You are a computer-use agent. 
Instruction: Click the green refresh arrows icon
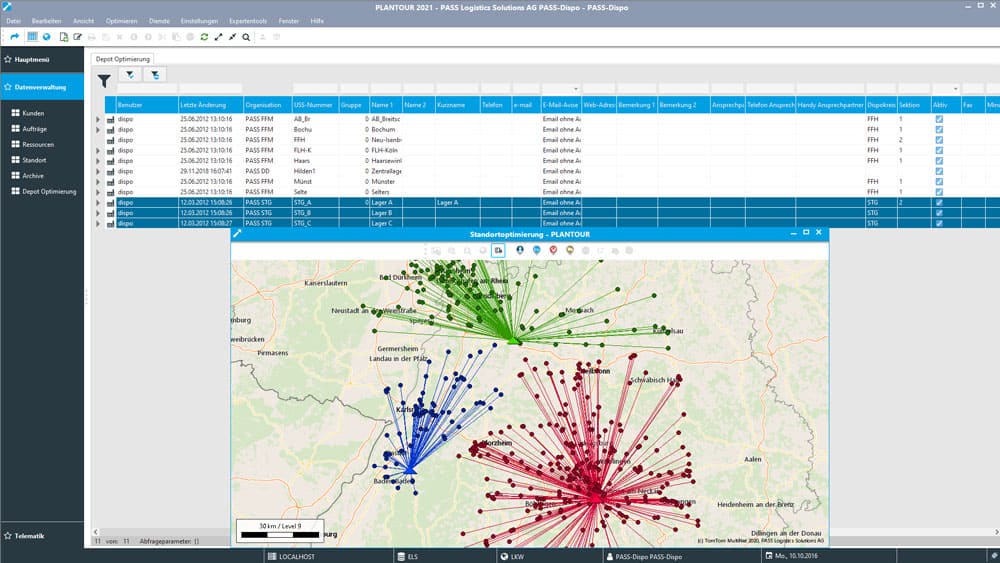point(204,37)
